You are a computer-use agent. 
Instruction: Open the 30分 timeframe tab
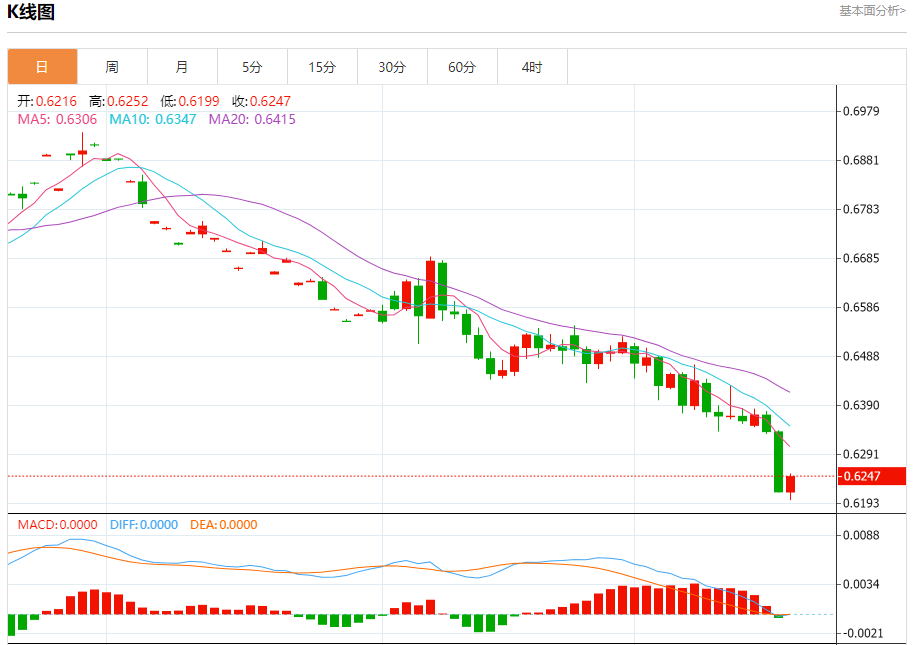[392, 67]
